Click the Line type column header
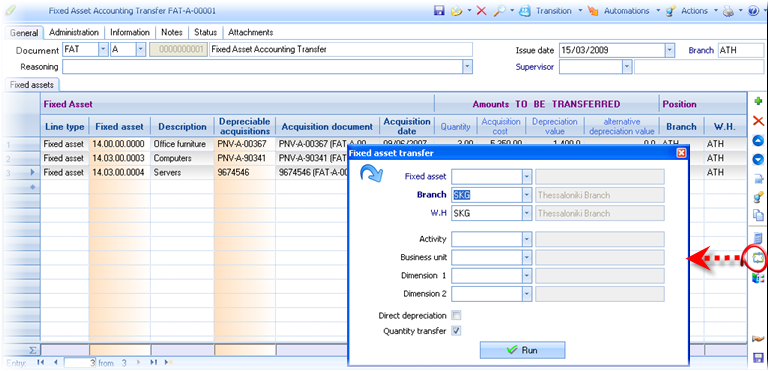The width and height of the screenshot is (768, 371). 65,126
